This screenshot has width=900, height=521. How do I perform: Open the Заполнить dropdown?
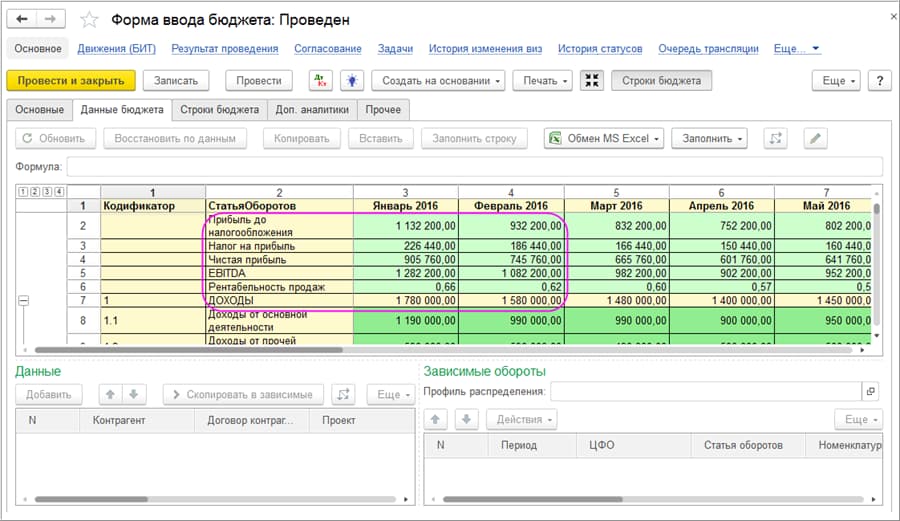pos(709,138)
